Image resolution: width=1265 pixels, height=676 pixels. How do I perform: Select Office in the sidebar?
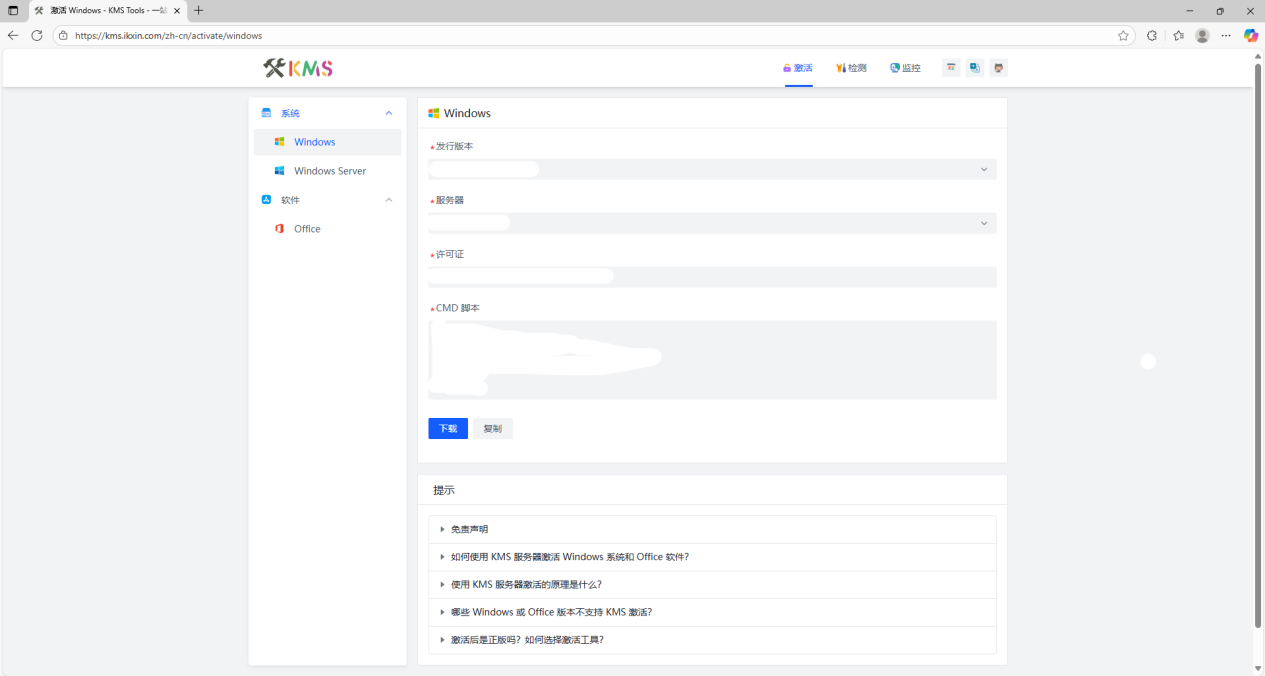pos(327,229)
